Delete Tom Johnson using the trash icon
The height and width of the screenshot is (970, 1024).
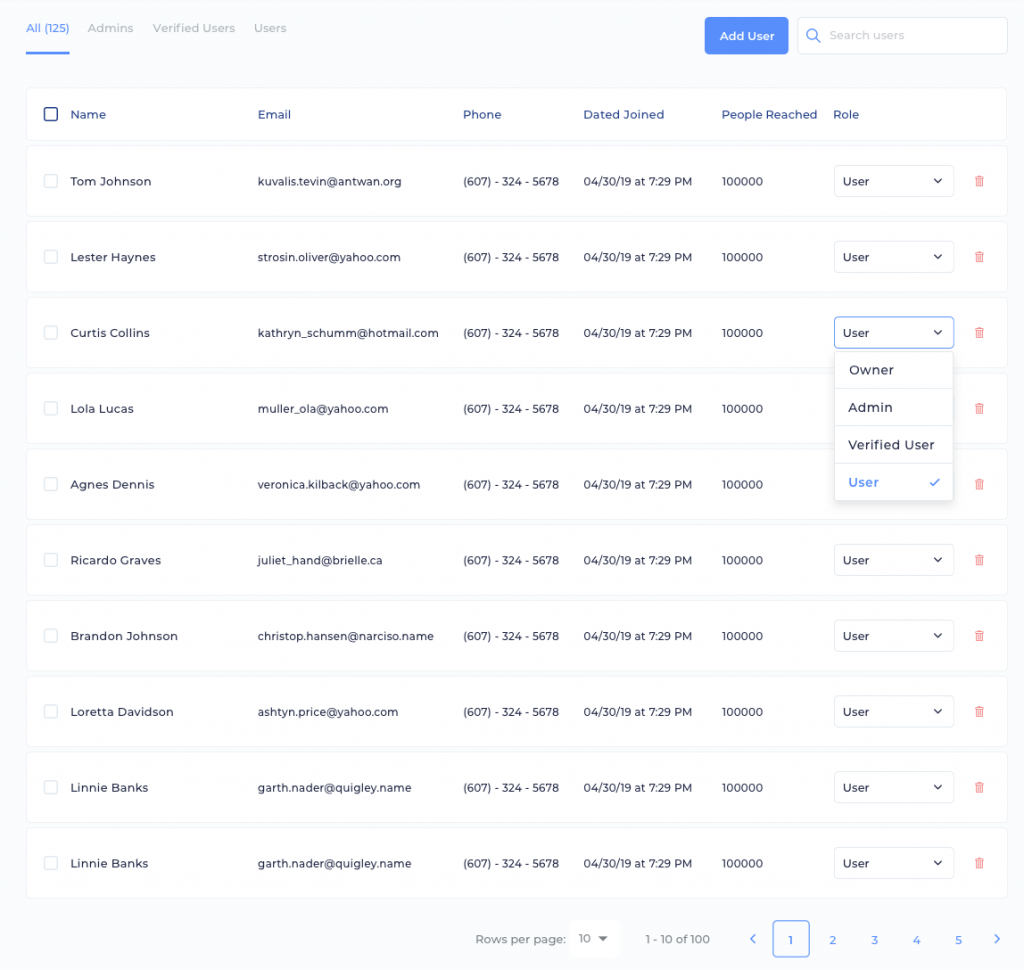pos(978,181)
